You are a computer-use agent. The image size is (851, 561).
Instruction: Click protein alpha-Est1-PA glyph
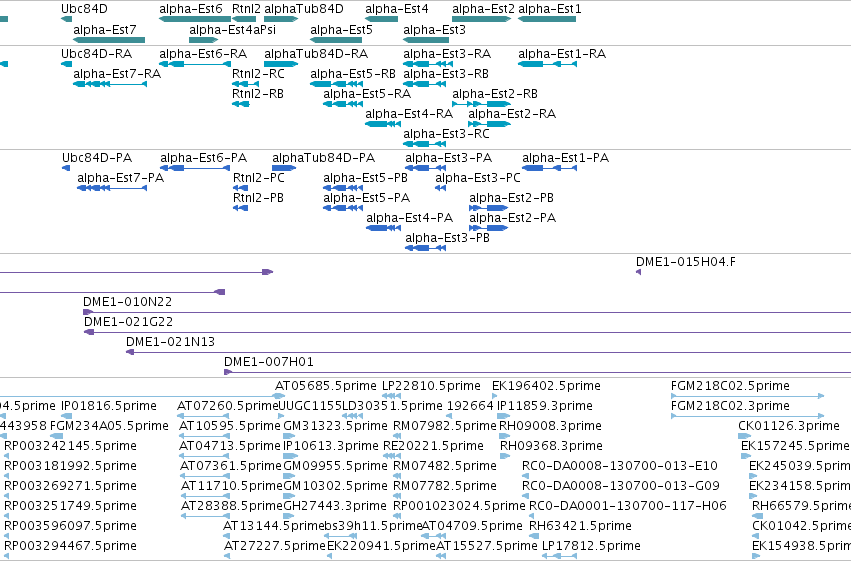point(549,168)
